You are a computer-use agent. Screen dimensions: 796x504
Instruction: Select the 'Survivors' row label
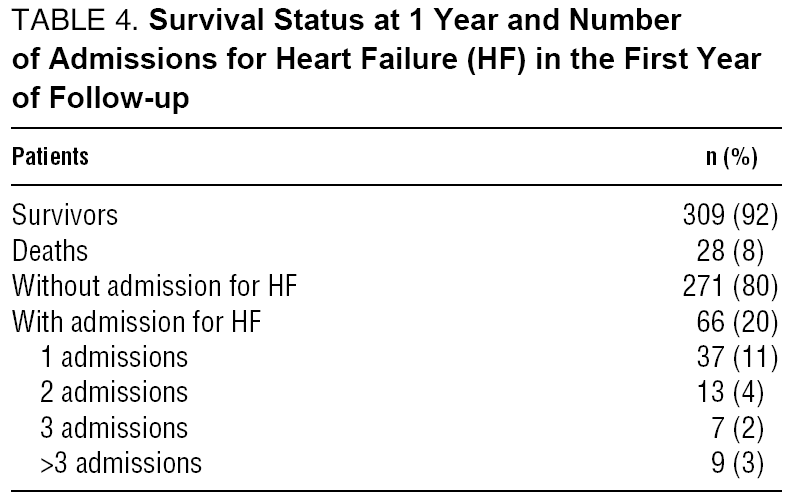(66, 214)
